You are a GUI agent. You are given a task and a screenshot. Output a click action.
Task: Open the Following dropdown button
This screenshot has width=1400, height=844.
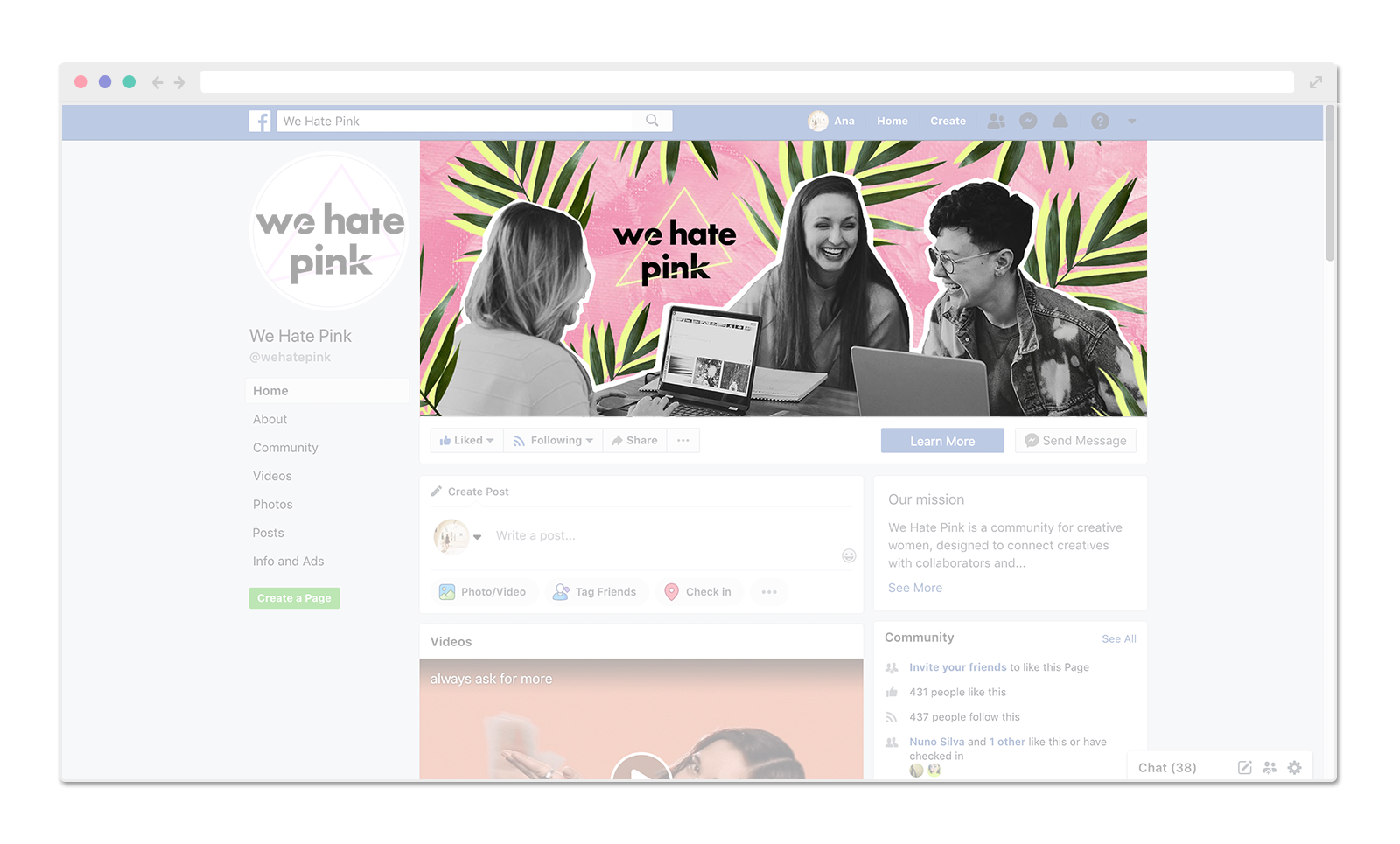pos(553,440)
